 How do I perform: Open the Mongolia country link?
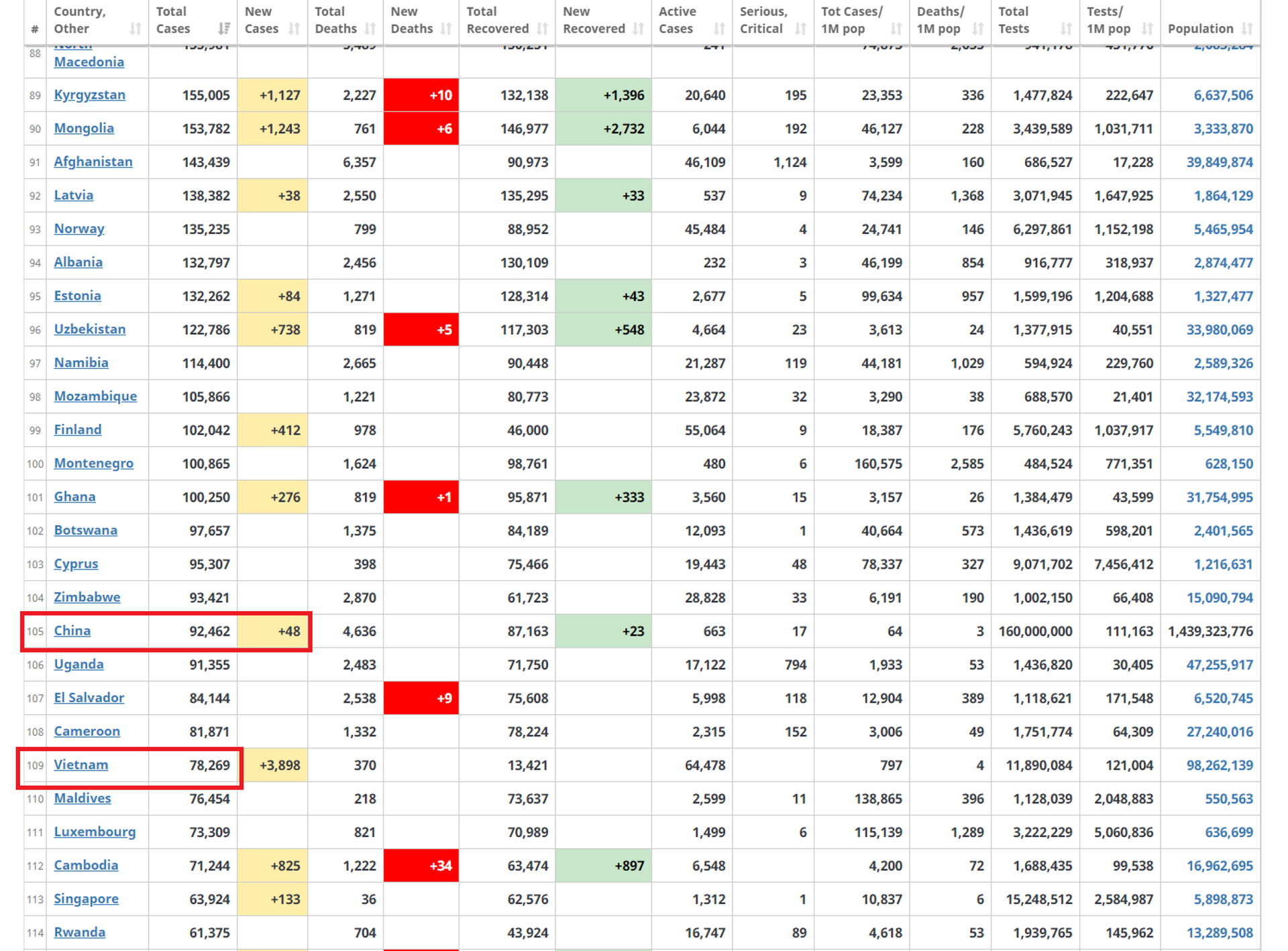point(84,128)
